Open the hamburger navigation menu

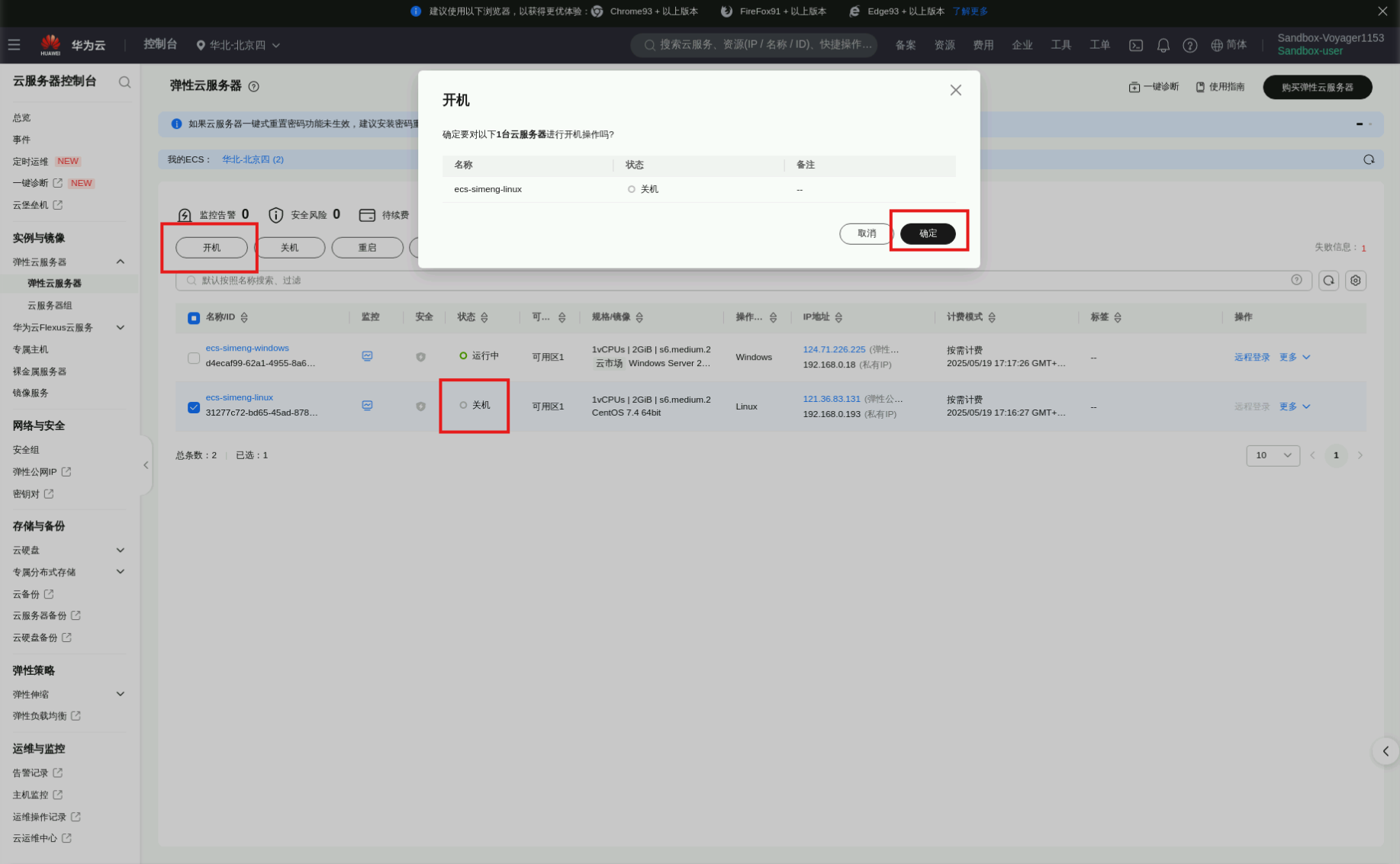(14, 45)
